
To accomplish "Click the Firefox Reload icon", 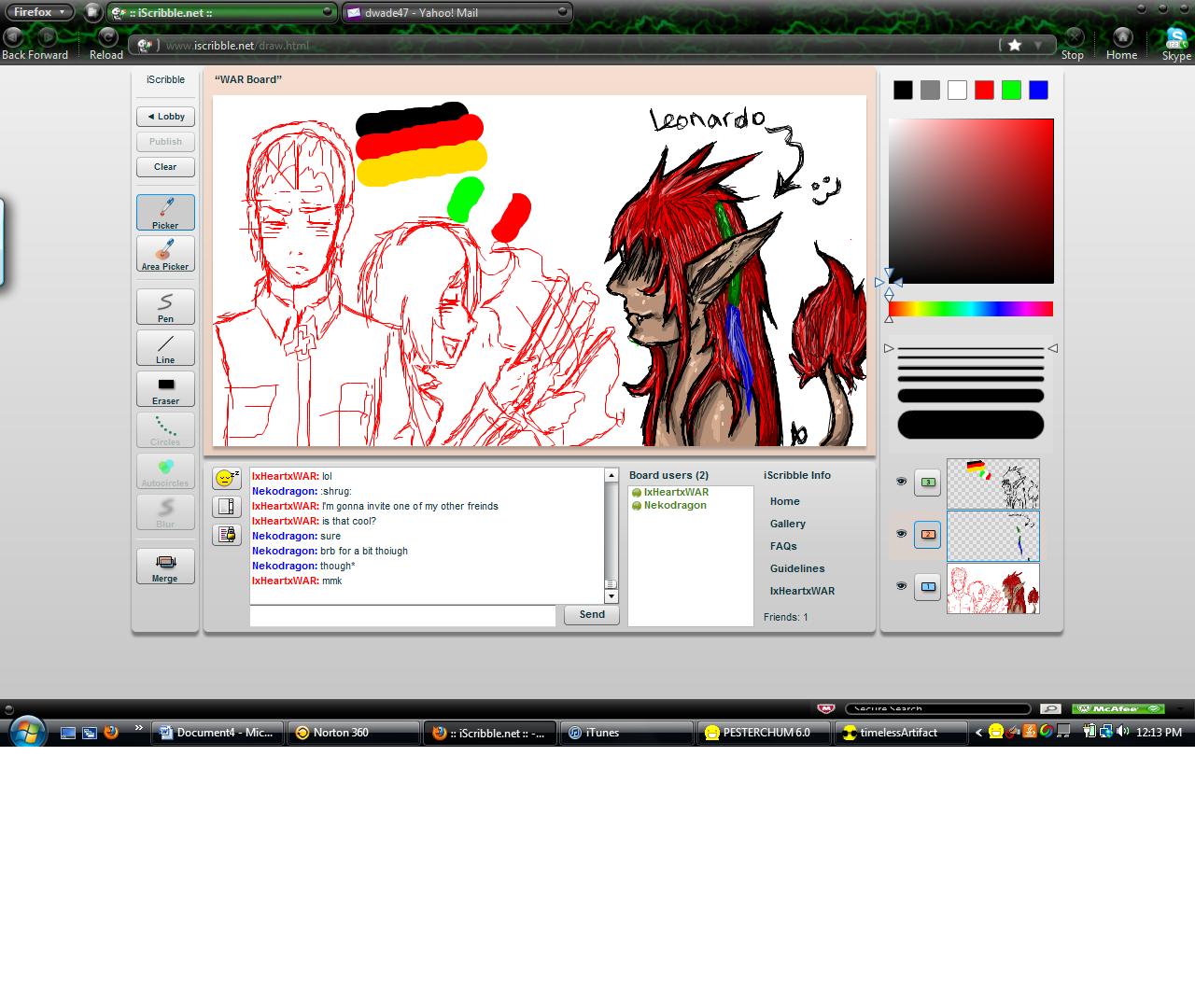I will coord(107,36).
